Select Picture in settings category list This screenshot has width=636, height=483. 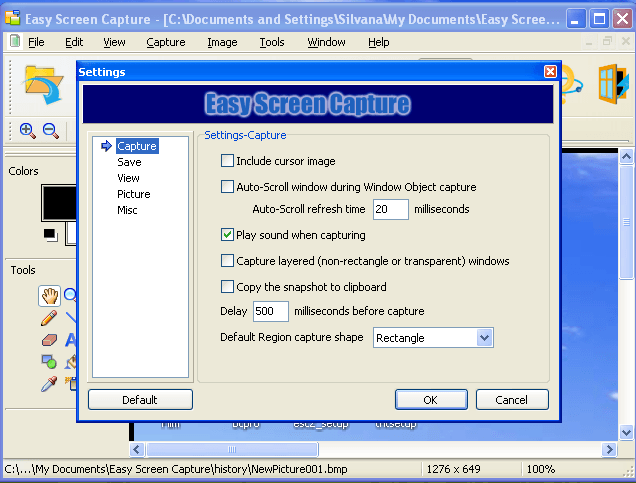[x=133, y=194]
